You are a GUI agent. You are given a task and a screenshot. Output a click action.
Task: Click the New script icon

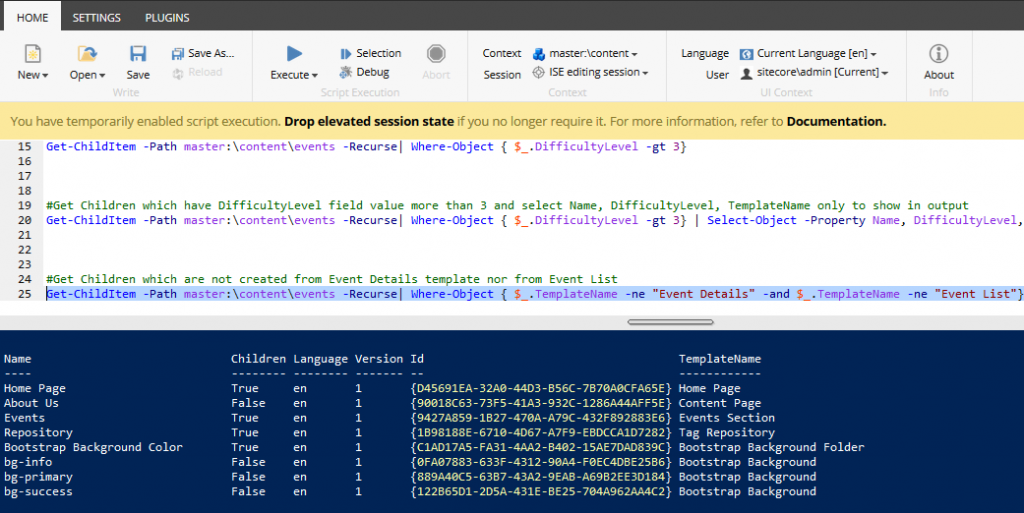(32, 54)
